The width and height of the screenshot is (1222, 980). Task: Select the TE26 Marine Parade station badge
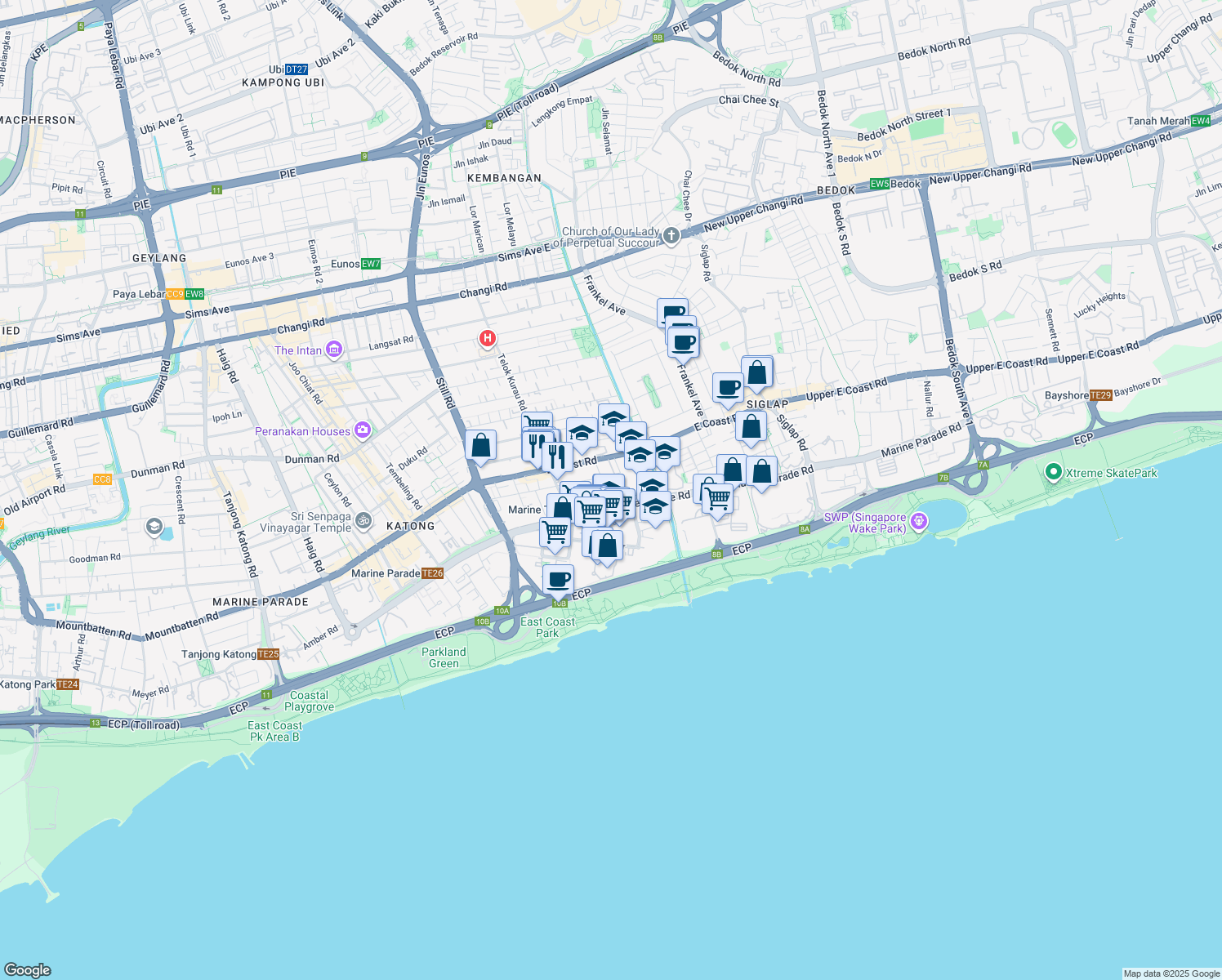tap(433, 573)
